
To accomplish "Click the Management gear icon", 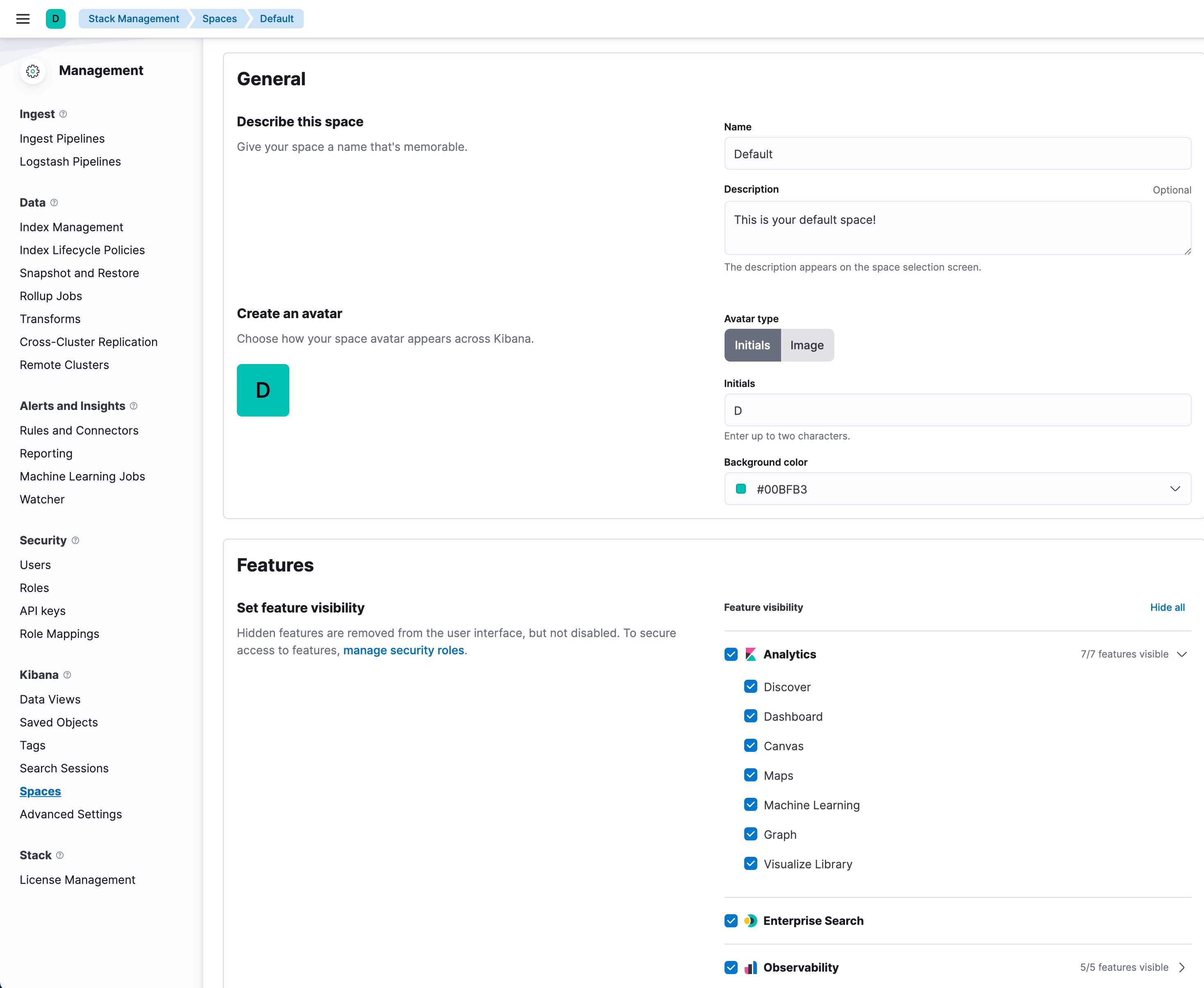I will (32, 71).
